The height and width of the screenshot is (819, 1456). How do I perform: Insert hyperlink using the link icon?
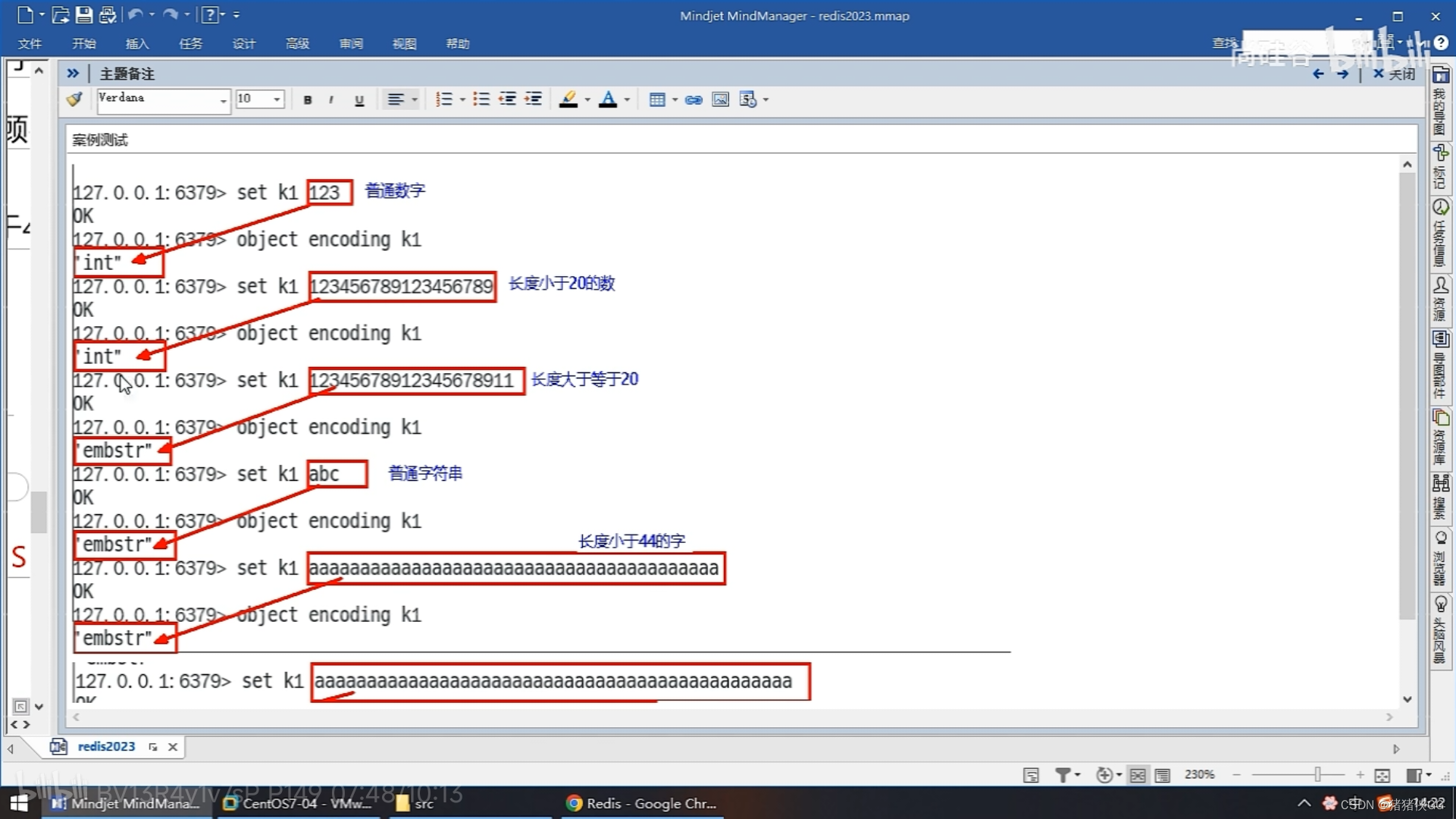pos(693,100)
